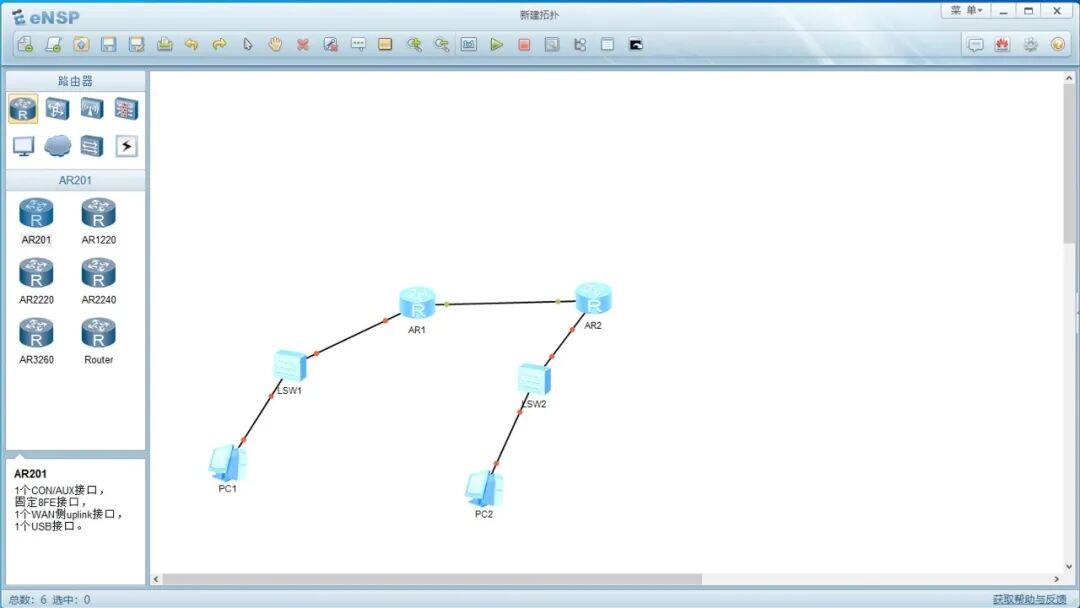This screenshot has width=1080, height=608.
Task: Click the horizontal scrollbar thumb
Action: [x=432, y=579]
